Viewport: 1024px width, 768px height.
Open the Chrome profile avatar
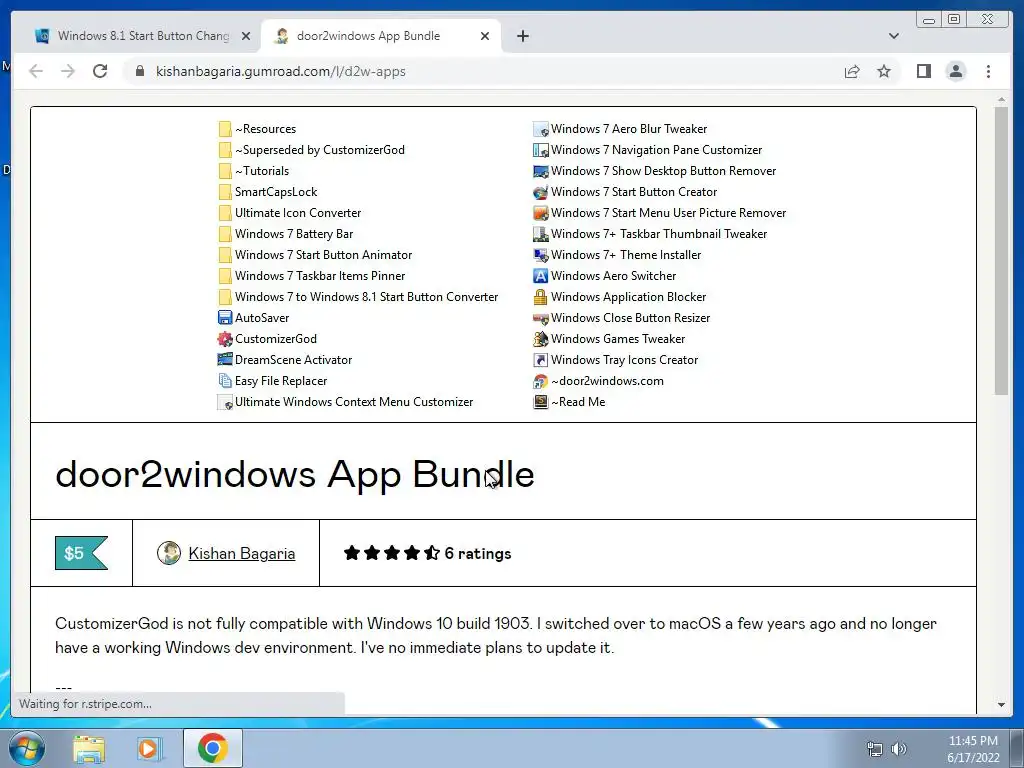click(x=955, y=71)
